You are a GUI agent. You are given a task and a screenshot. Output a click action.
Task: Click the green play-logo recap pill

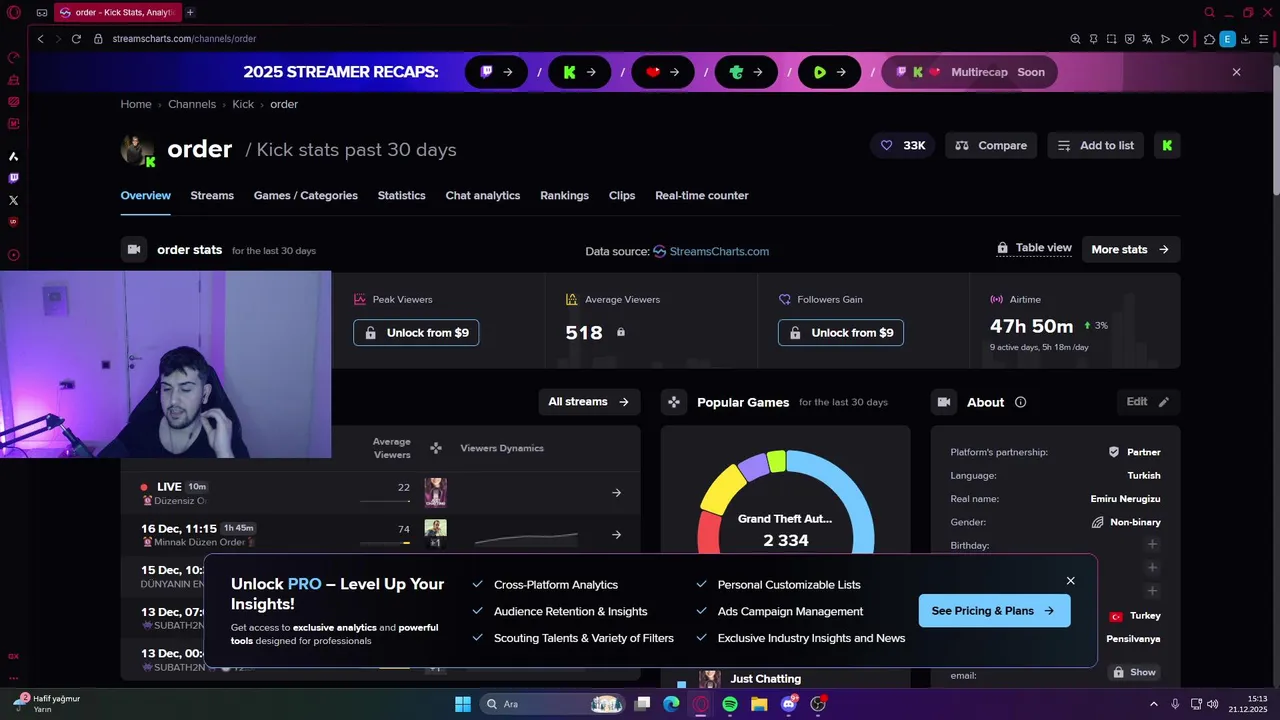(x=830, y=72)
